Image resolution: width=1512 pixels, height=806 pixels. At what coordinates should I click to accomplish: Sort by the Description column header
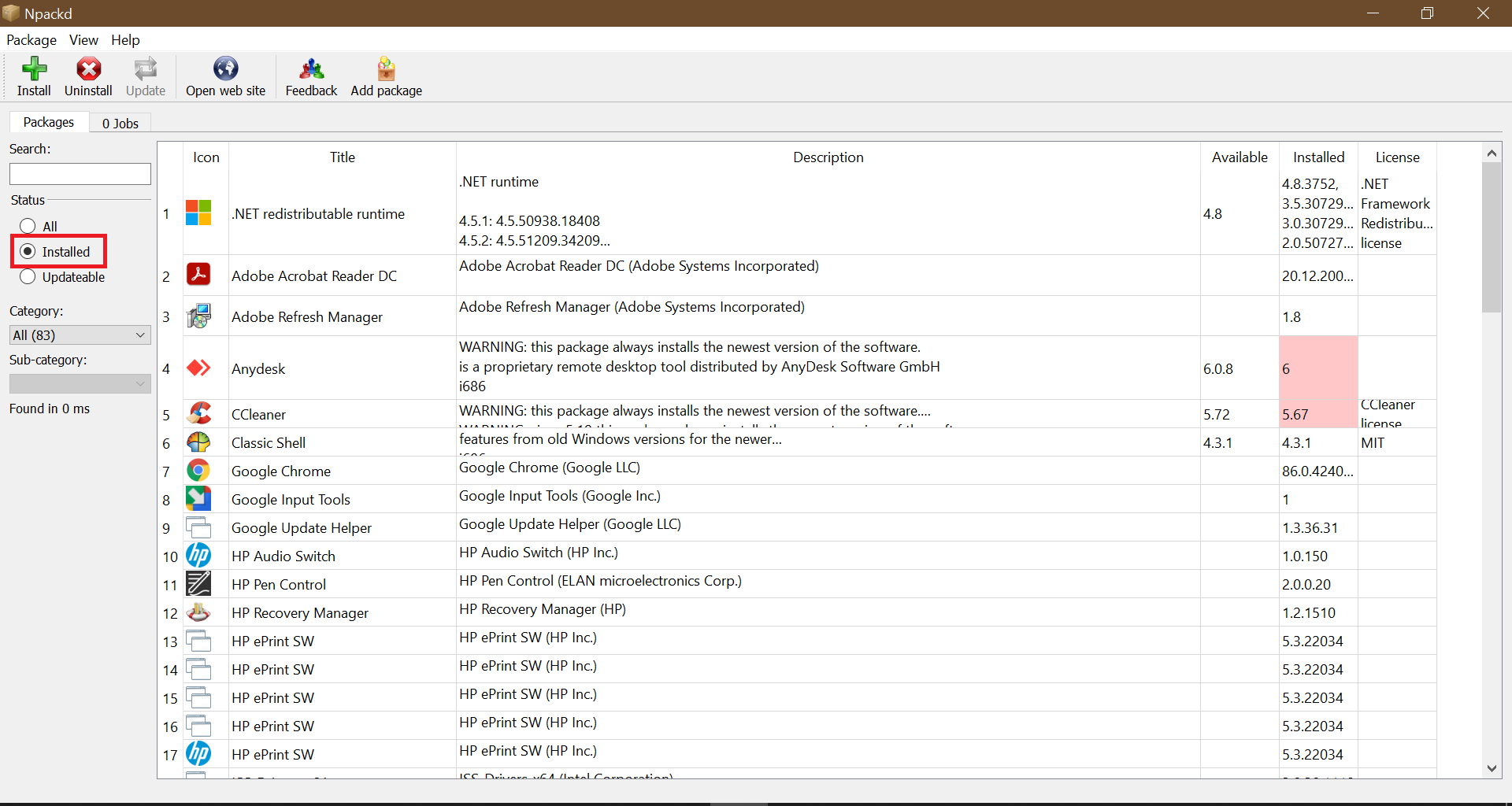pyautogui.click(x=828, y=157)
